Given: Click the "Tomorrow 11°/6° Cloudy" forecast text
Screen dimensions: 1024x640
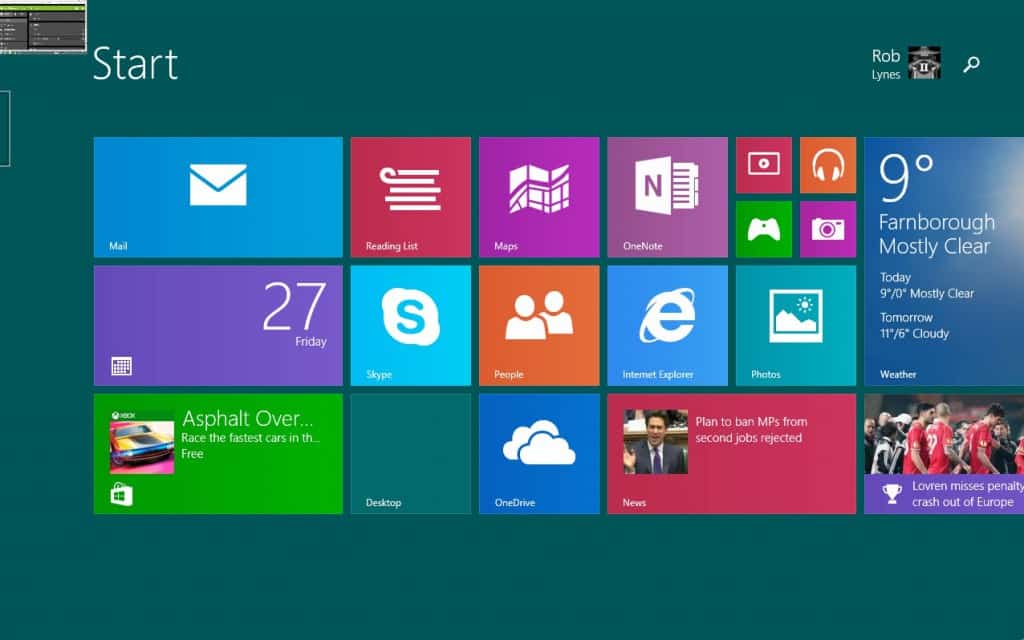Looking at the screenshot, I should coord(914,325).
